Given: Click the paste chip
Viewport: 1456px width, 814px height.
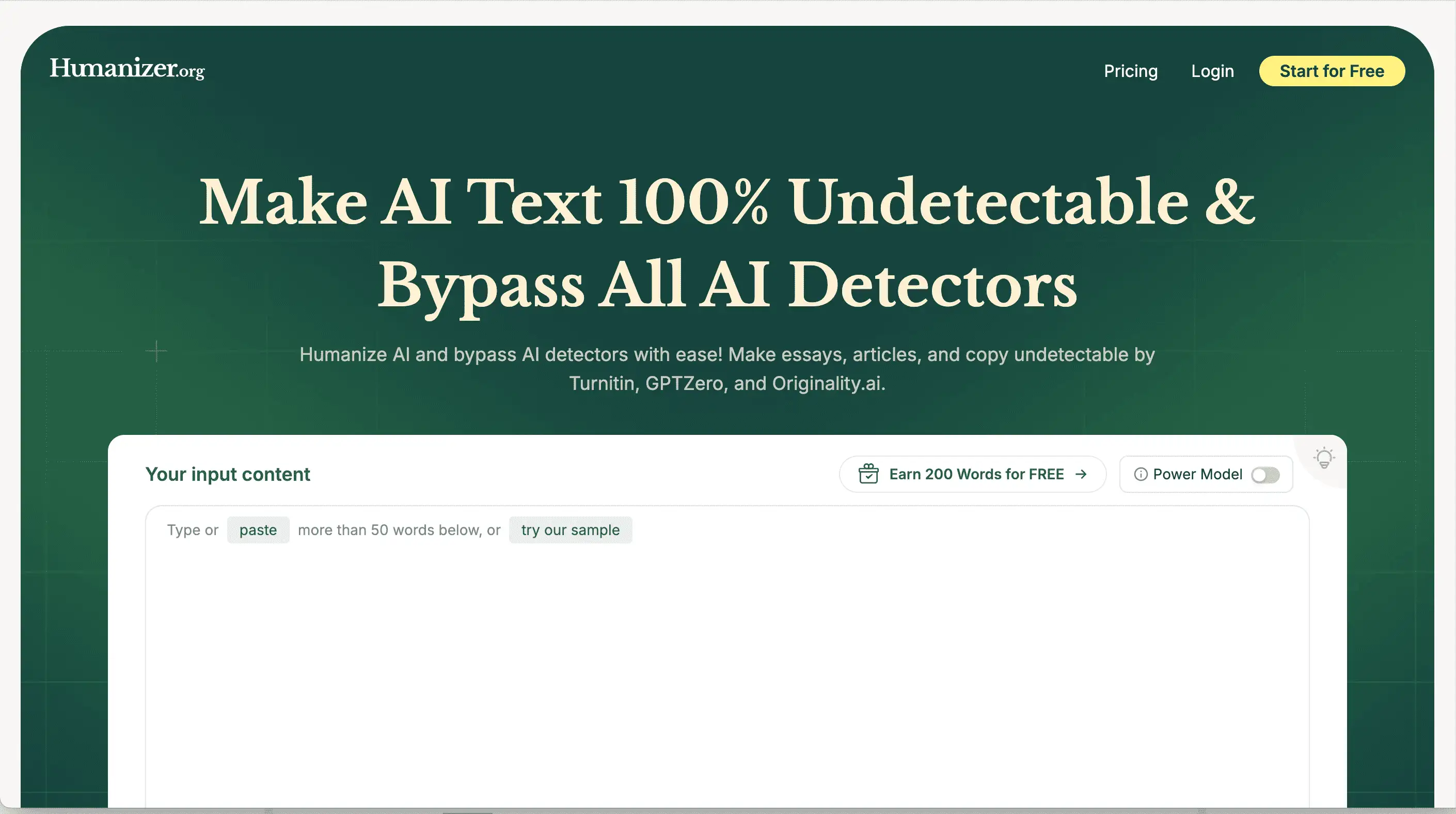Looking at the screenshot, I should [258, 529].
